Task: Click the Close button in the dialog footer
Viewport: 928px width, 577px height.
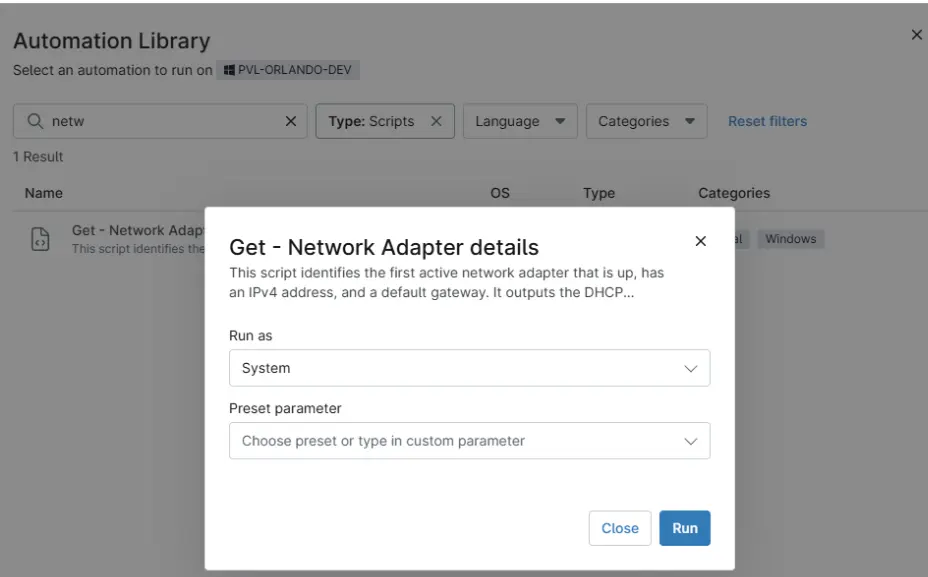Action: coord(619,528)
